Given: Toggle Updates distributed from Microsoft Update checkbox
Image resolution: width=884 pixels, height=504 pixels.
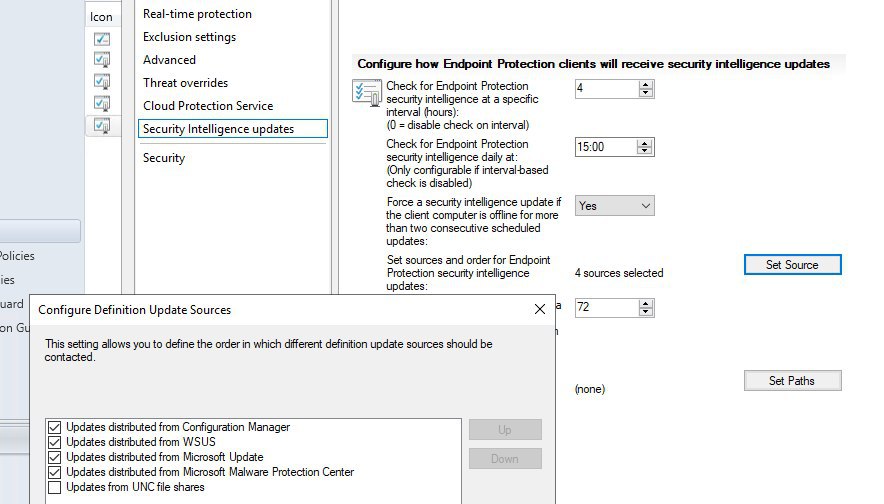Looking at the screenshot, I should 54,457.
